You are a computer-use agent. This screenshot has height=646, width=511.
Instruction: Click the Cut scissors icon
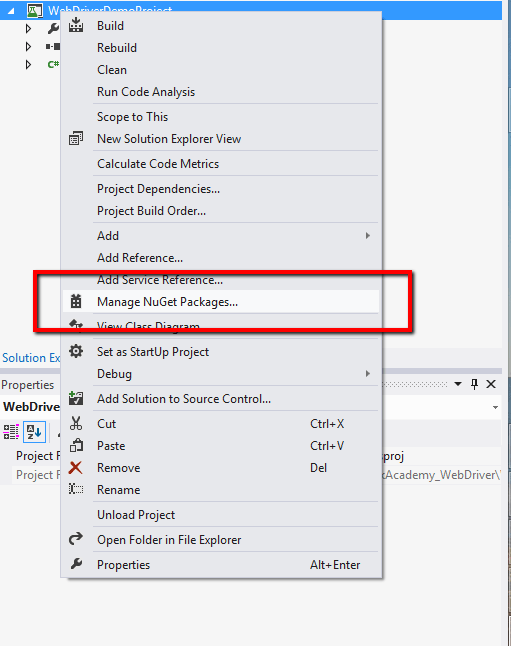pyautogui.click(x=76, y=424)
